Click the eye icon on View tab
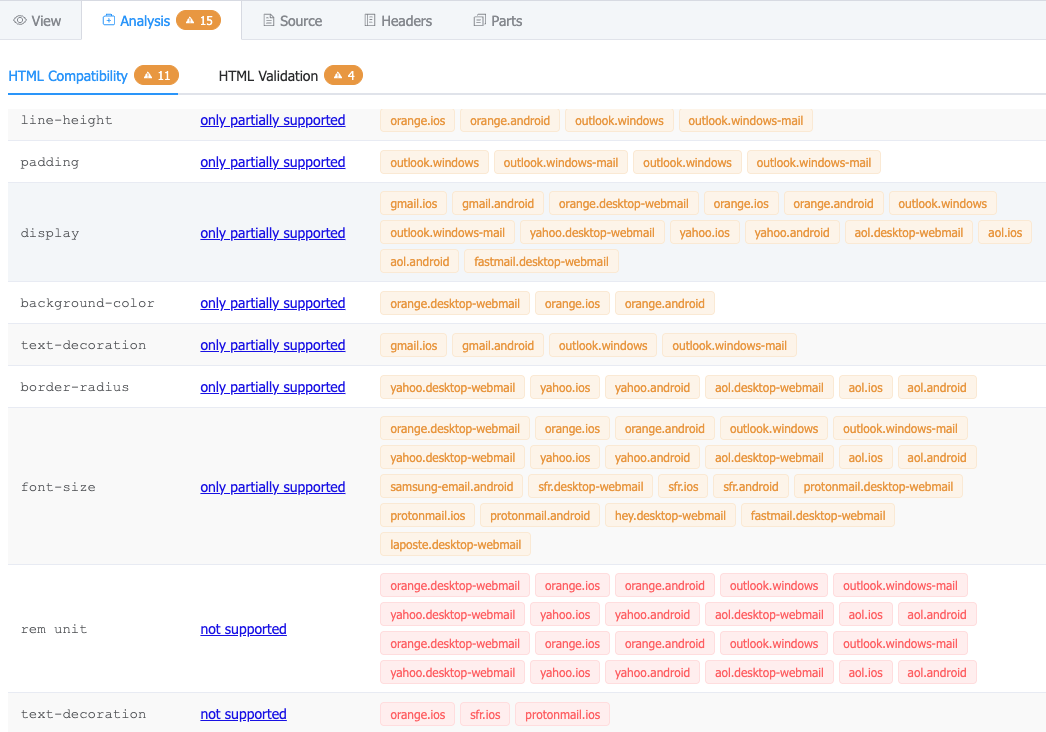This screenshot has width=1046, height=732. [20, 21]
